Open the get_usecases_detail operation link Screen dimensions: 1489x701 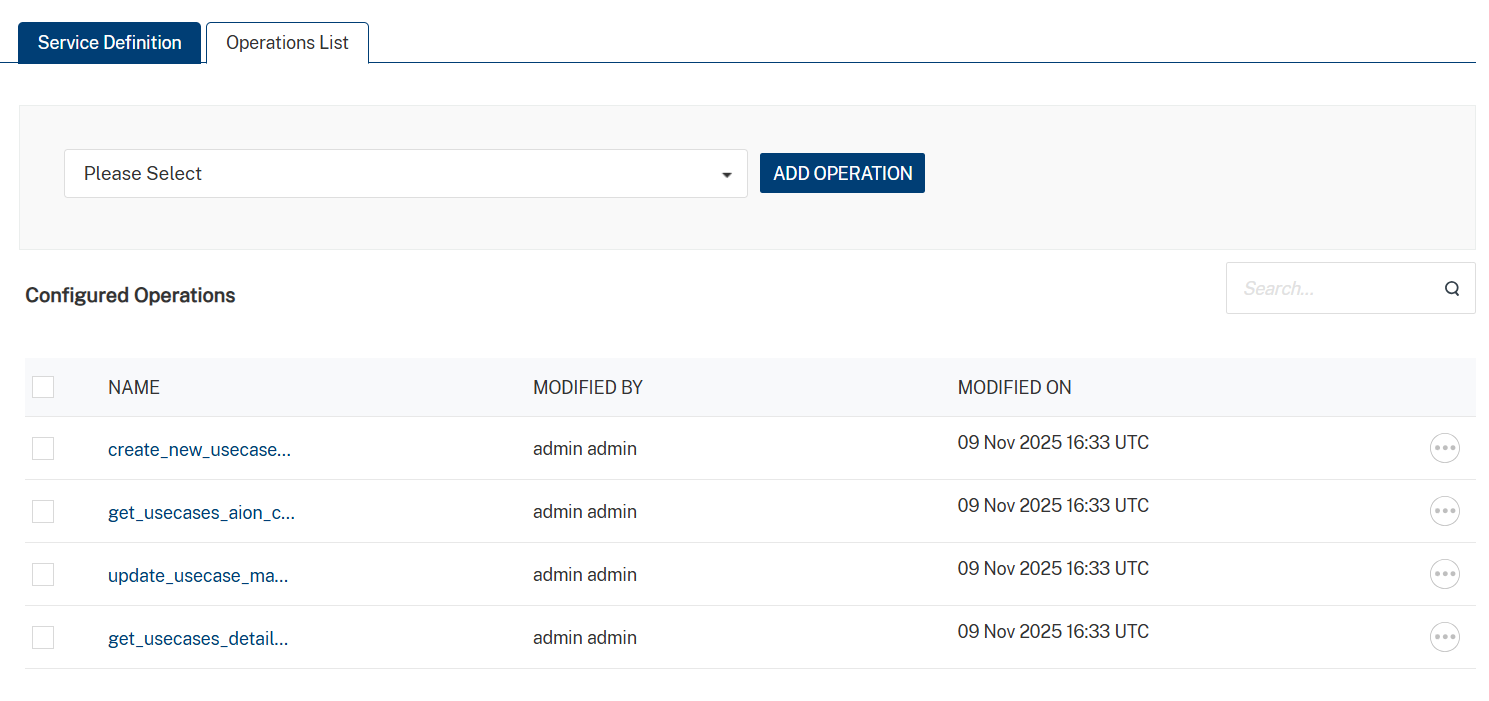click(x=198, y=639)
